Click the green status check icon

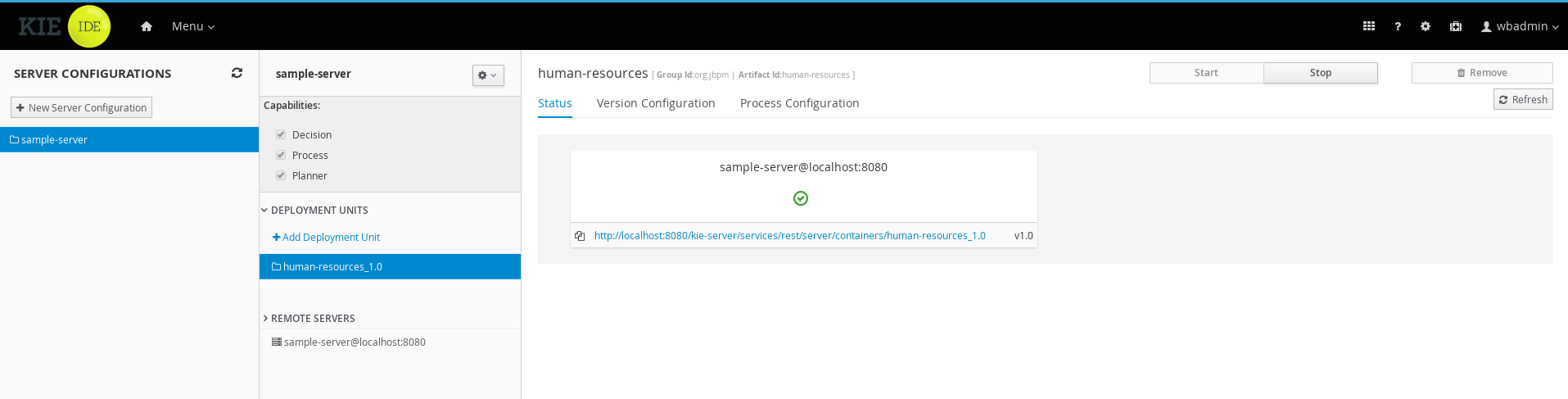coord(801,198)
